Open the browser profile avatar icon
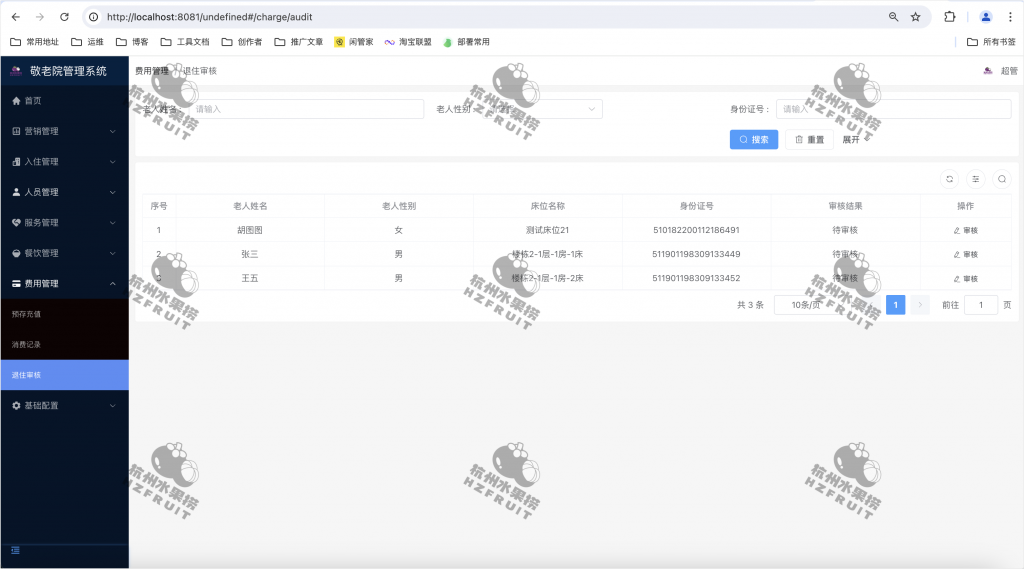Image resolution: width=1024 pixels, height=569 pixels. coord(986,17)
